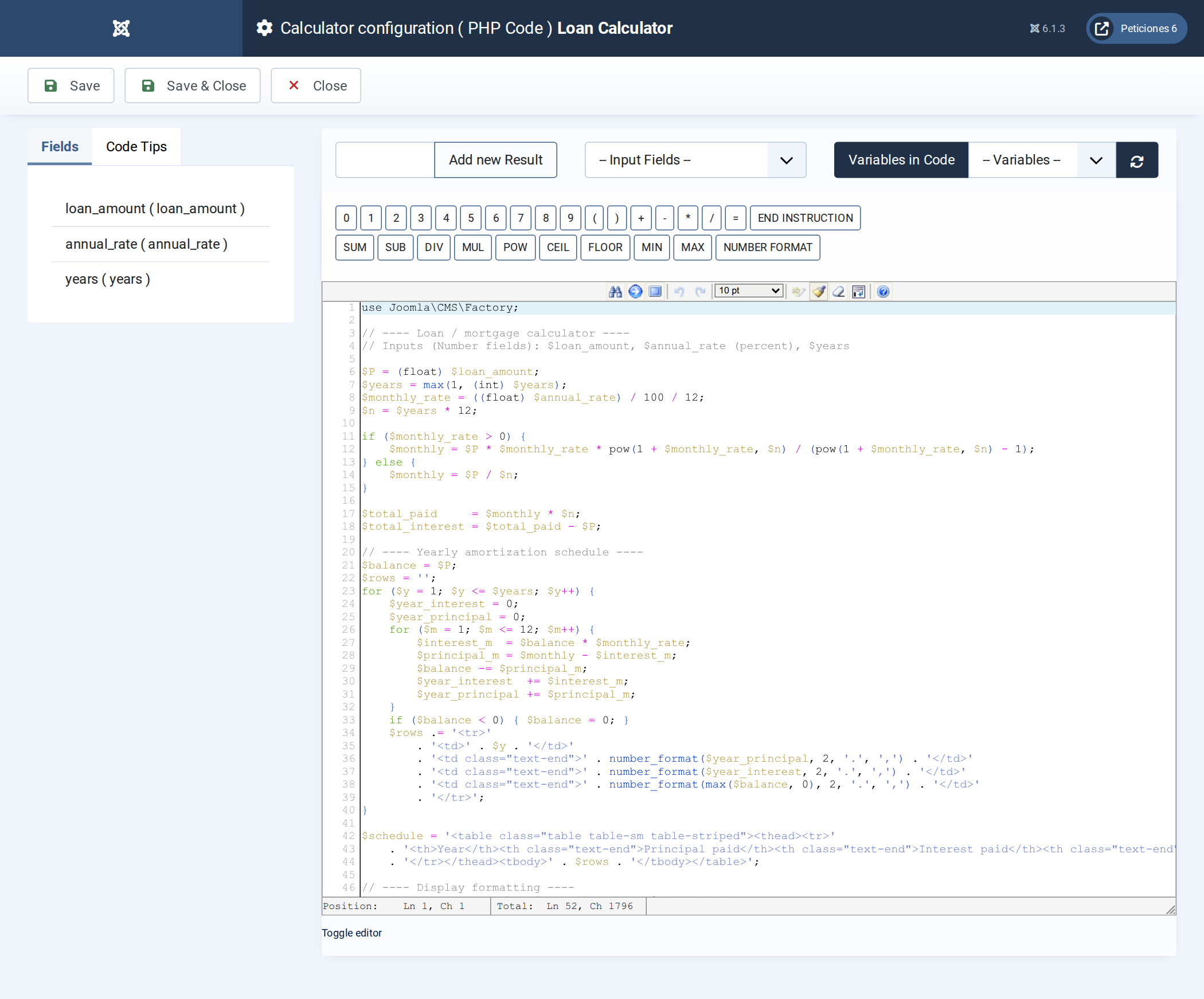The width and height of the screenshot is (1204, 999).
Task: Click END INSTRUCTION button
Action: click(x=805, y=218)
